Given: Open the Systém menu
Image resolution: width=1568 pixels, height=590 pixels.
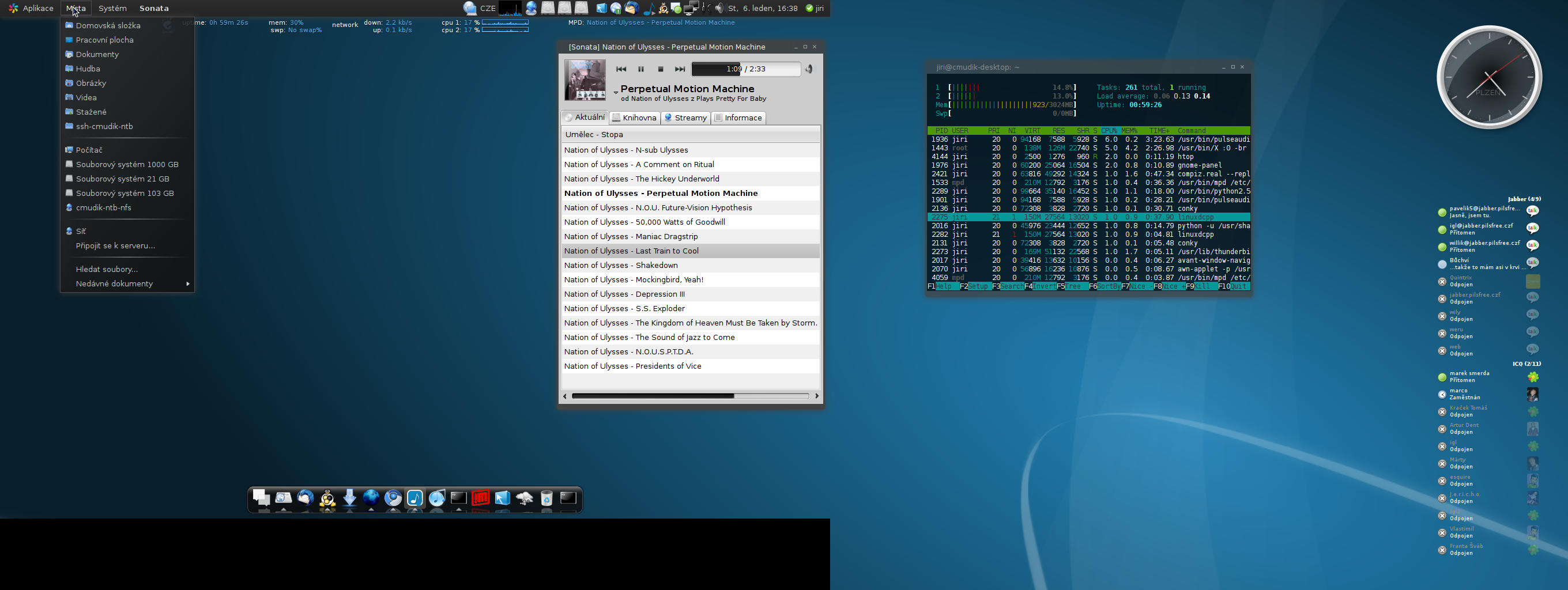Looking at the screenshot, I should (112, 8).
